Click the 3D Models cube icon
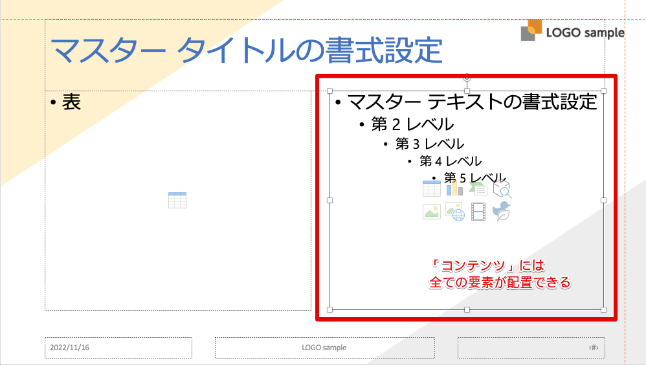 click(x=502, y=190)
